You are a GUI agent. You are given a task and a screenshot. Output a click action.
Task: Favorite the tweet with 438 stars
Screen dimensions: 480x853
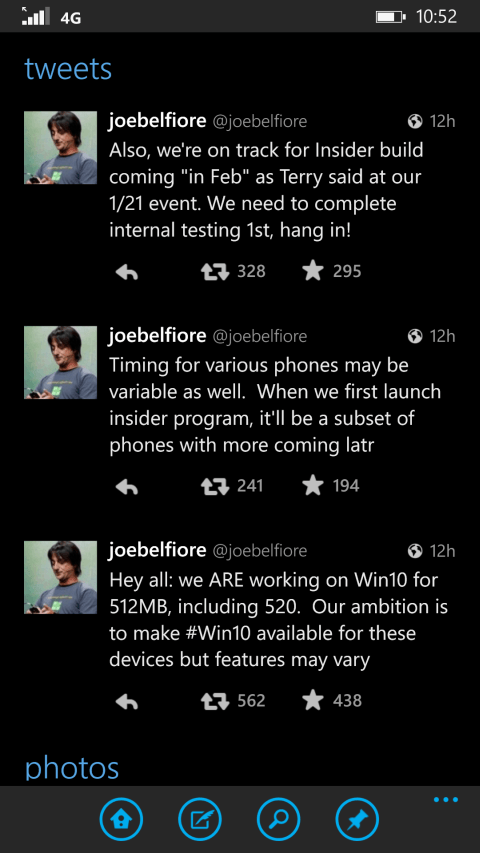[313, 700]
